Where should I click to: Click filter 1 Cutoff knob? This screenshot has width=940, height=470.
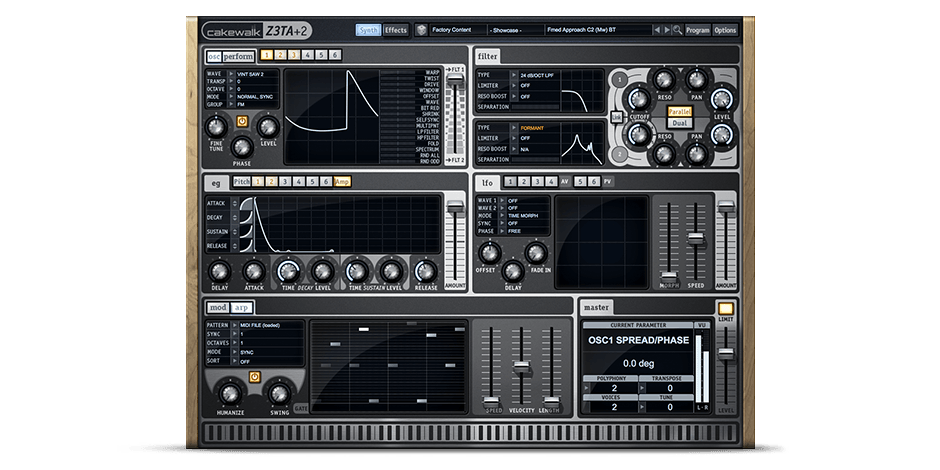(x=639, y=100)
